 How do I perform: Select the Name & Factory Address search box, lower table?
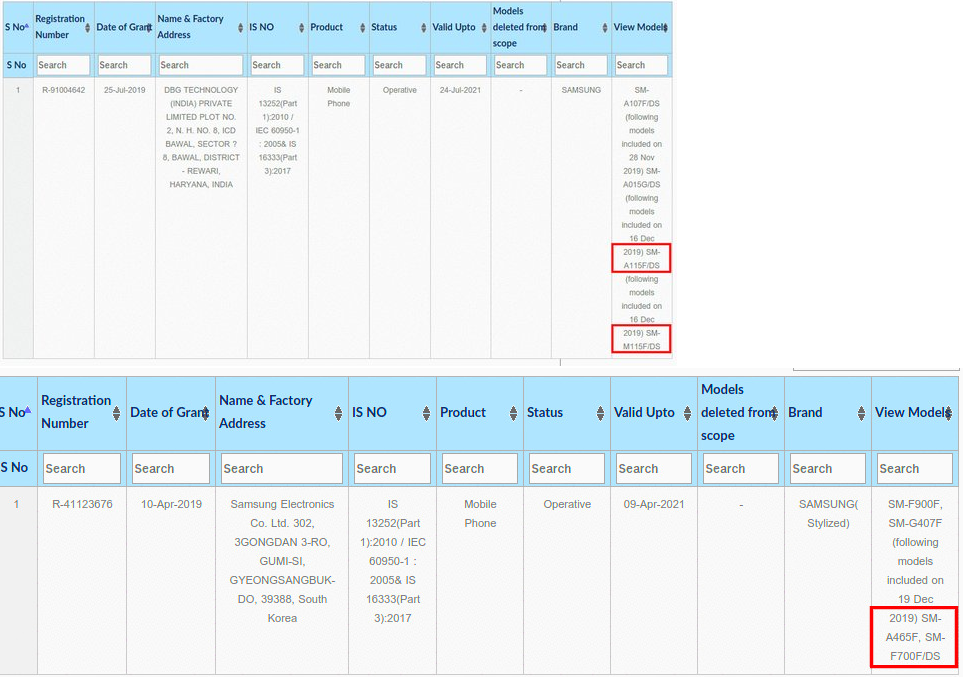click(280, 468)
